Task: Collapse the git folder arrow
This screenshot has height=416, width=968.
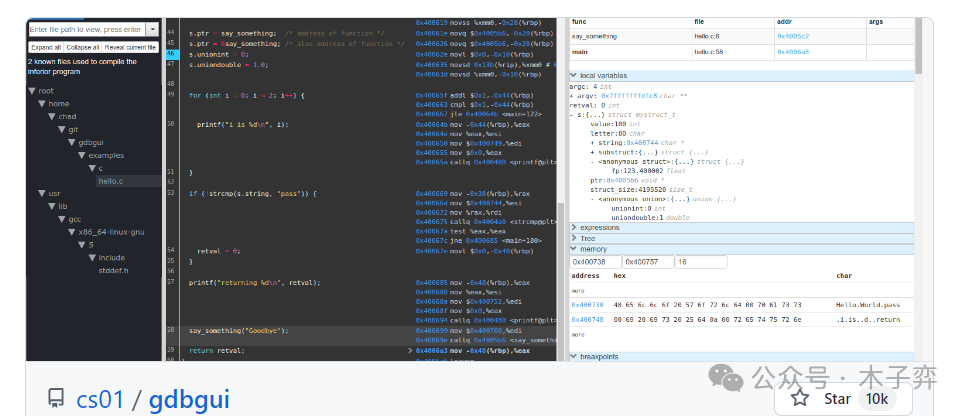Action: click(62, 130)
